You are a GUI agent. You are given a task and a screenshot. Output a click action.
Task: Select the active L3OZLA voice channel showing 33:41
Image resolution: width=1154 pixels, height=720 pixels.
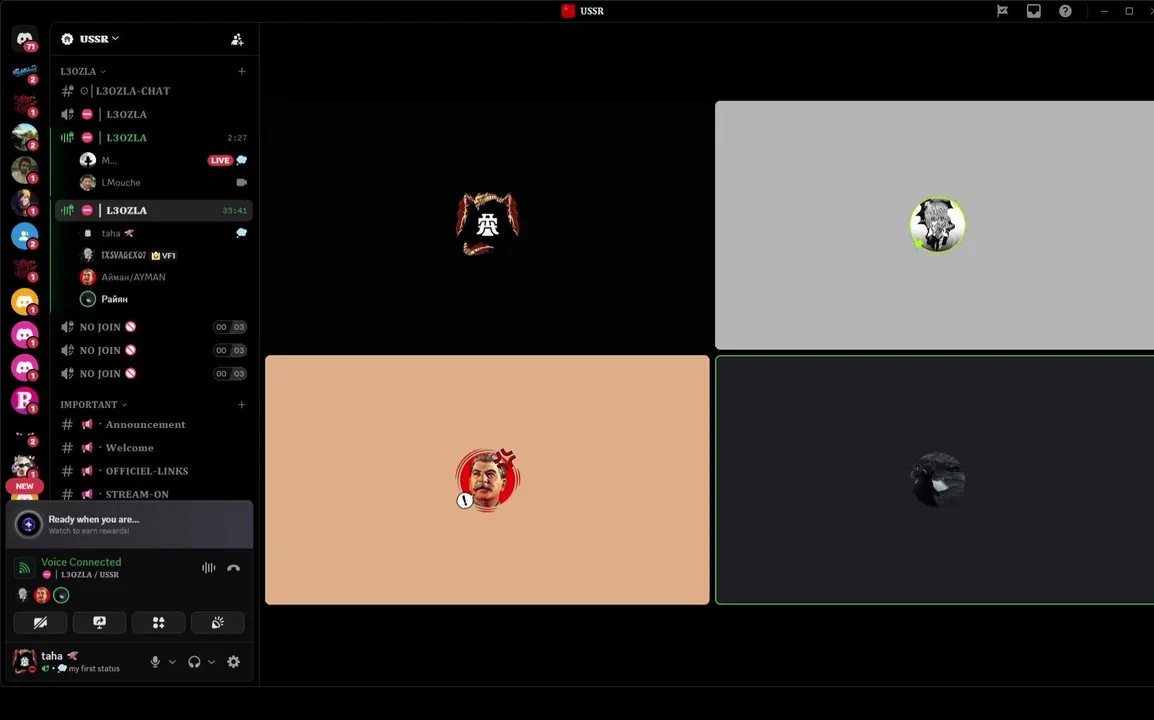pos(154,211)
